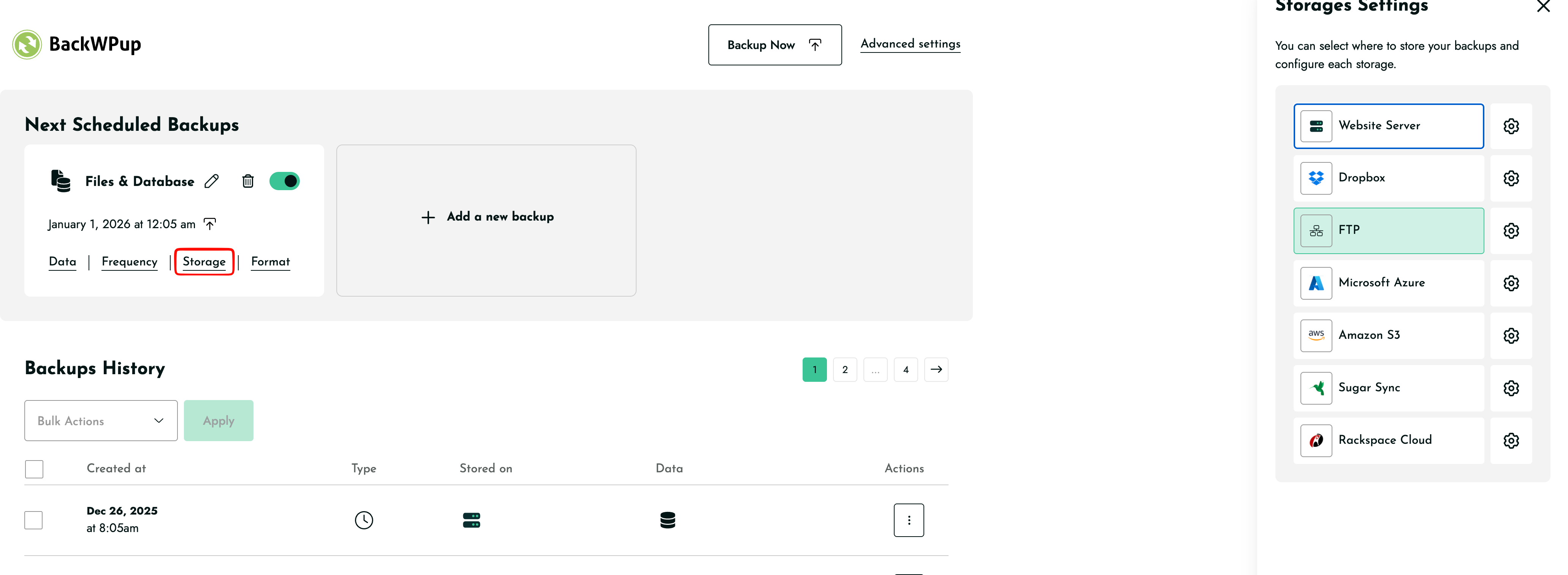This screenshot has width=1568, height=575.
Task: Delete the backup with the trash icon
Action: 248,181
